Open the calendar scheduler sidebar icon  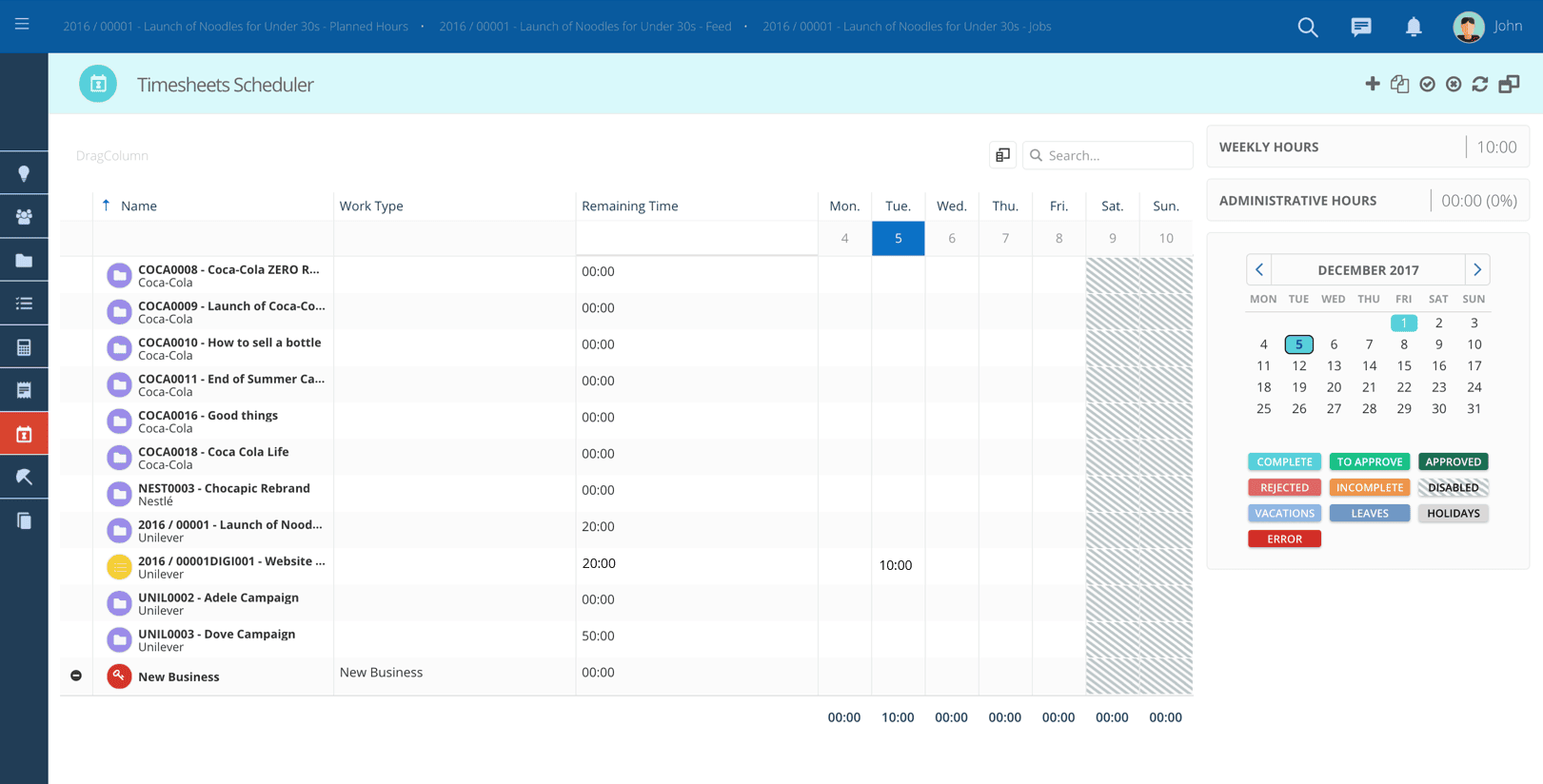pyautogui.click(x=24, y=434)
